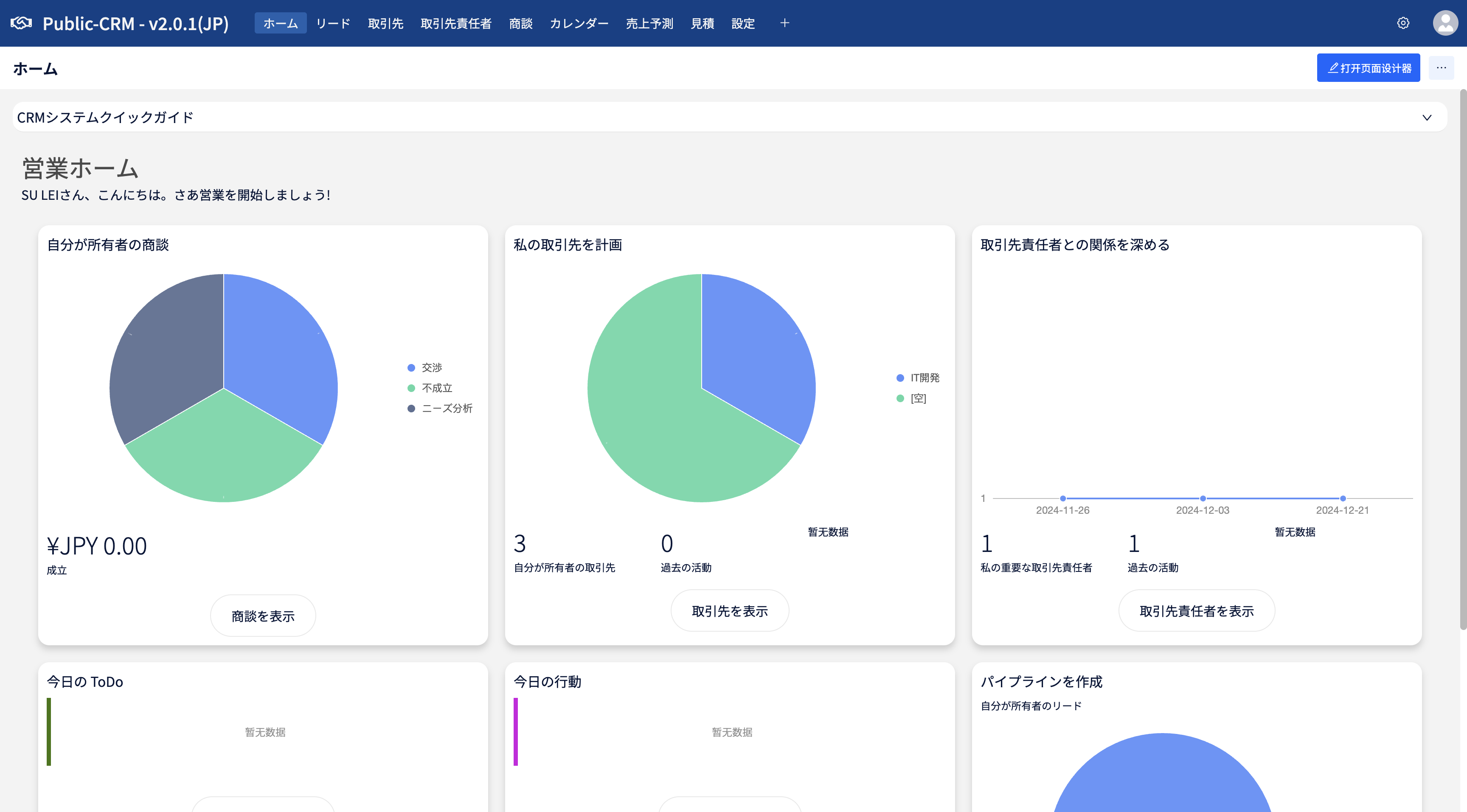1467x812 pixels.
Task: Collapse the CRMシステムクイックガイド panel
Action: point(1427,117)
